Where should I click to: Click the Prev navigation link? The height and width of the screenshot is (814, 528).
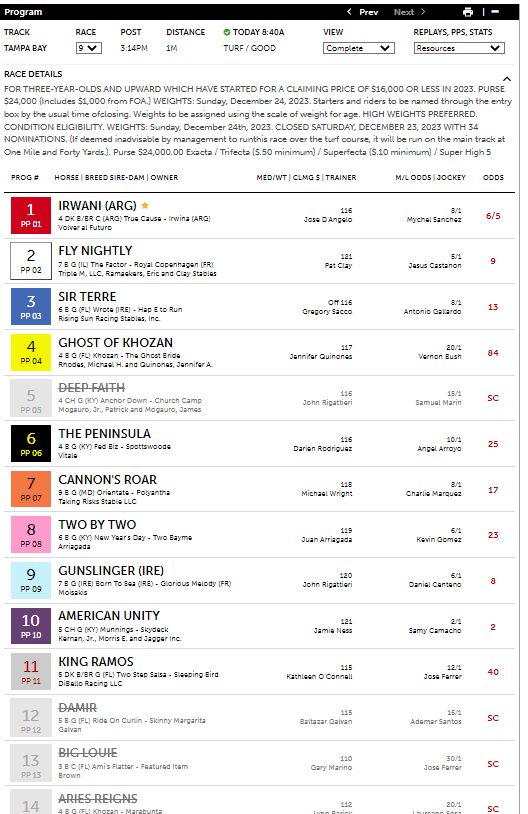tap(369, 12)
